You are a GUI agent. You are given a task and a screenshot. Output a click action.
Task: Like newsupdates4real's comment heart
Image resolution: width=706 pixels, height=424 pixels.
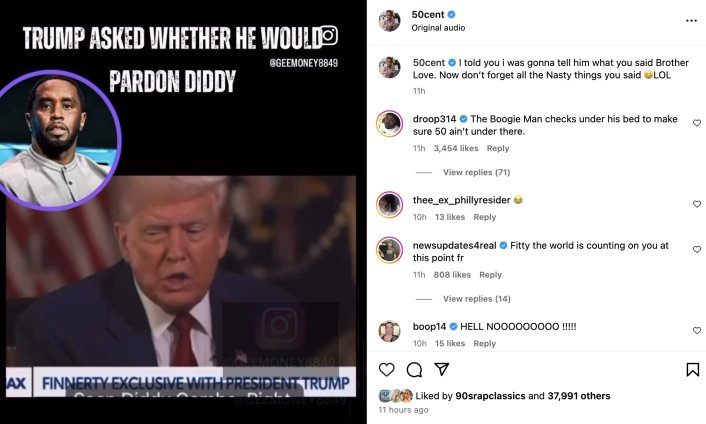697,249
